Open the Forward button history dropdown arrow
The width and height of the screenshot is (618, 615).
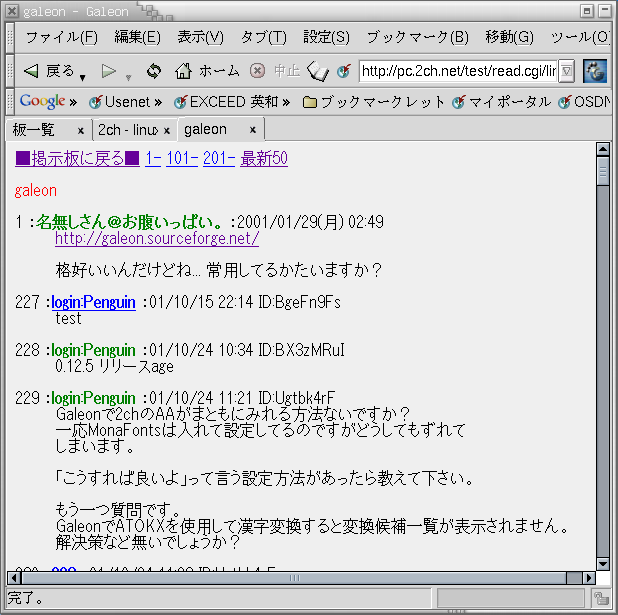click(x=128, y=77)
